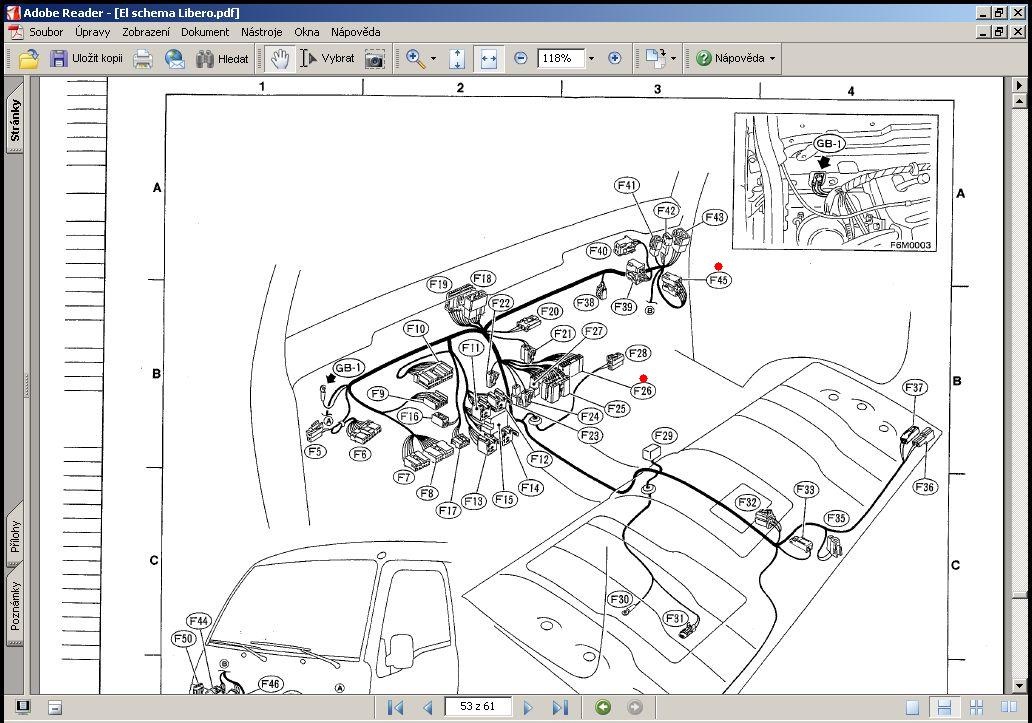Zoom out with the minus button

pos(520,58)
